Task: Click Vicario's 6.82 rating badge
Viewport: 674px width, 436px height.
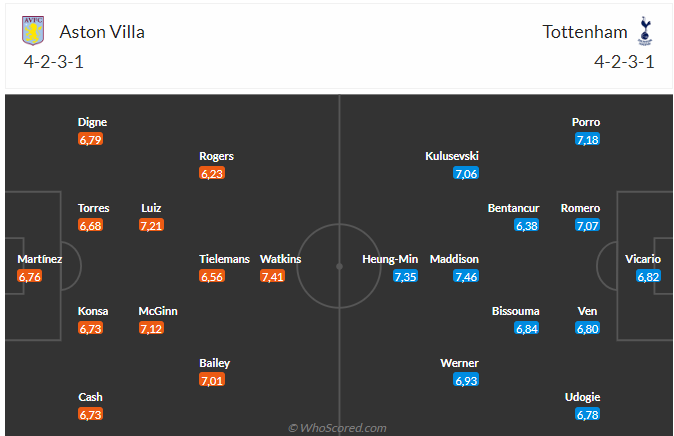Action: point(648,277)
